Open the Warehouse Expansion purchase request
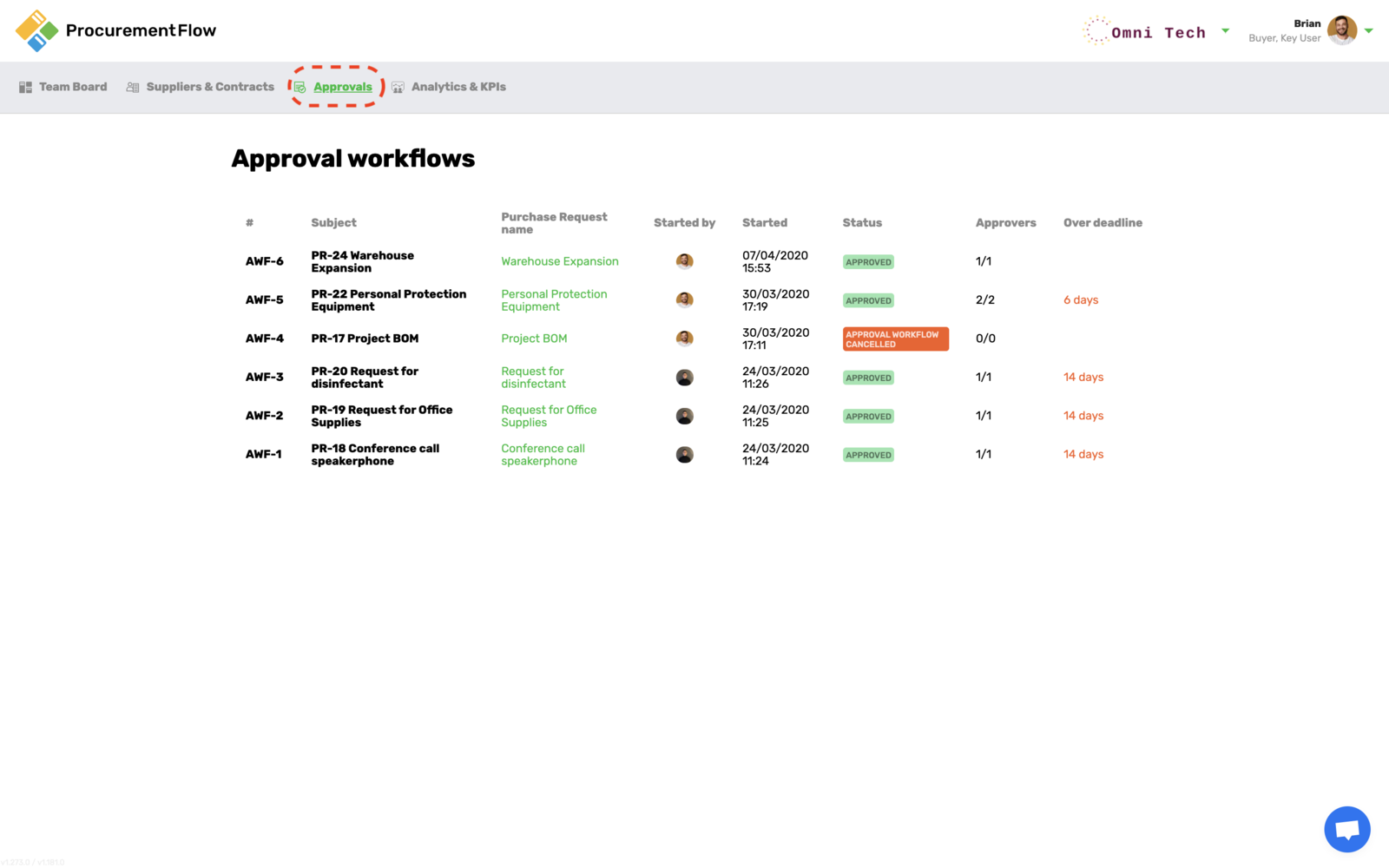The height and width of the screenshot is (868, 1389). click(559, 261)
